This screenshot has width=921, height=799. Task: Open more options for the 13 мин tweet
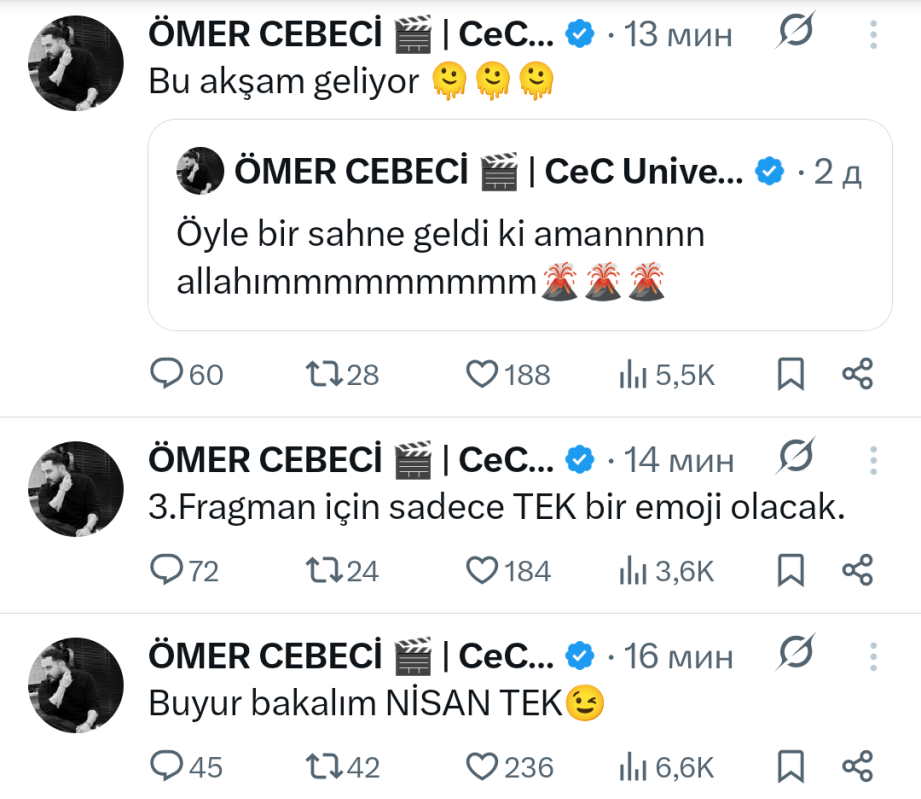(x=873, y=34)
